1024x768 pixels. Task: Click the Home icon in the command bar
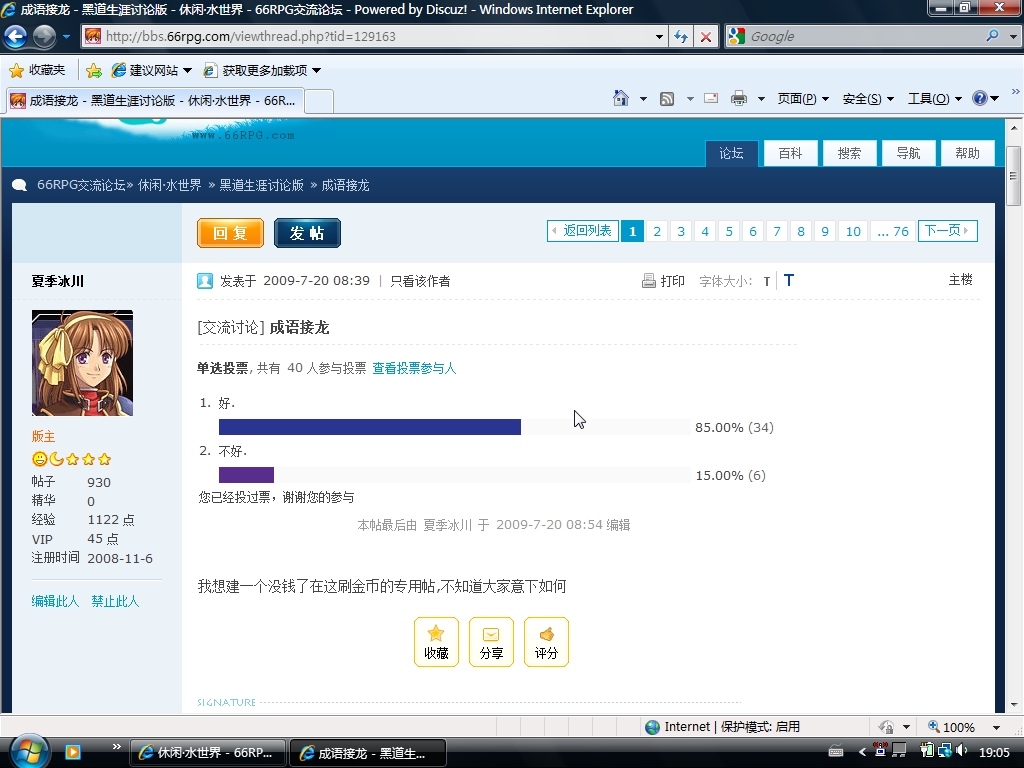click(620, 99)
